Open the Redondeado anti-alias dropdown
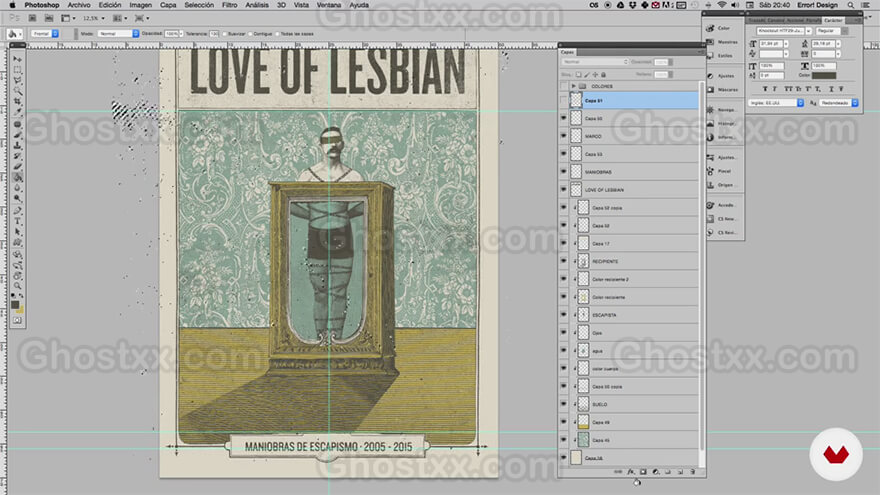880x495 pixels. click(838, 103)
